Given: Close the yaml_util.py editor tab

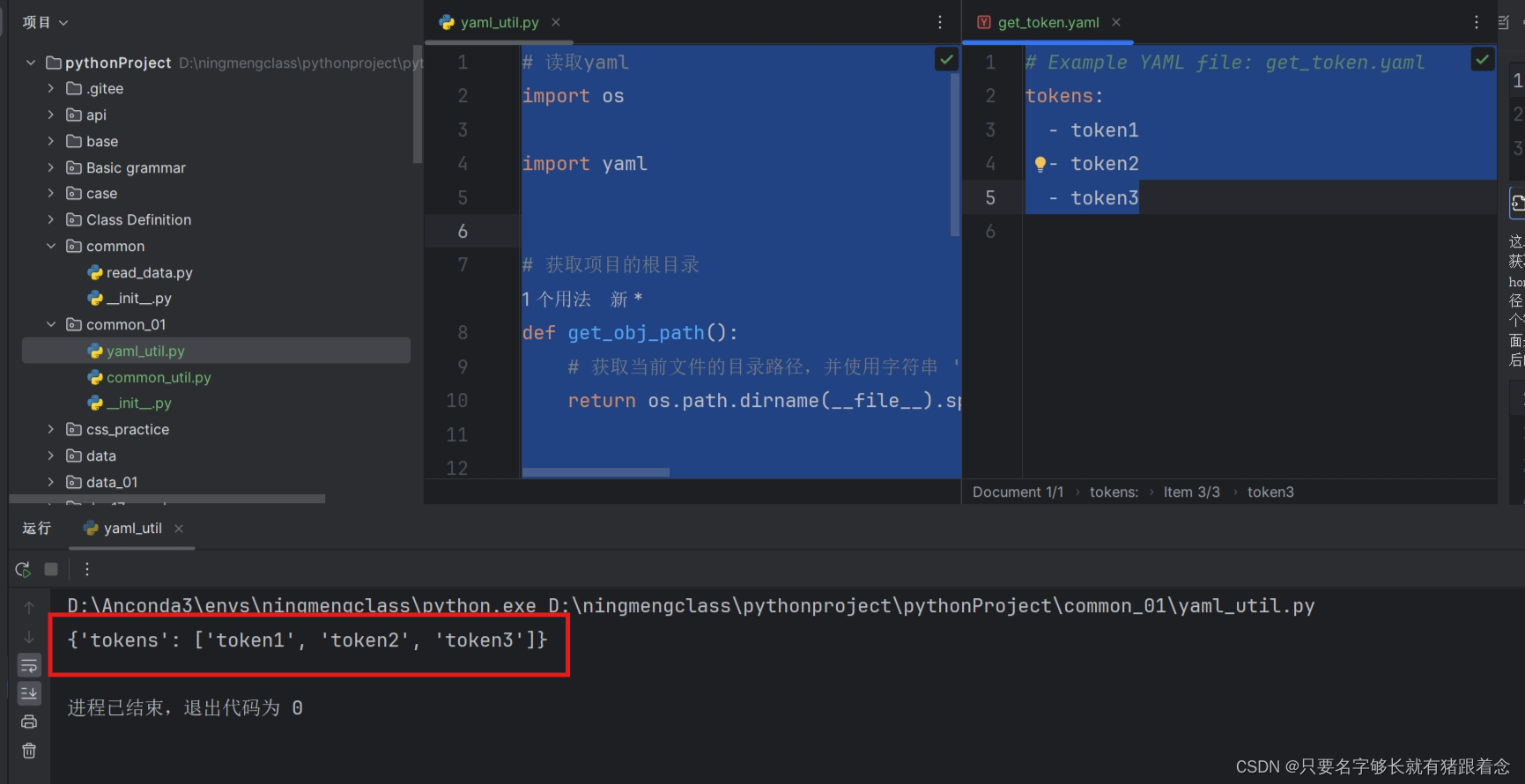Looking at the screenshot, I should click(556, 22).
